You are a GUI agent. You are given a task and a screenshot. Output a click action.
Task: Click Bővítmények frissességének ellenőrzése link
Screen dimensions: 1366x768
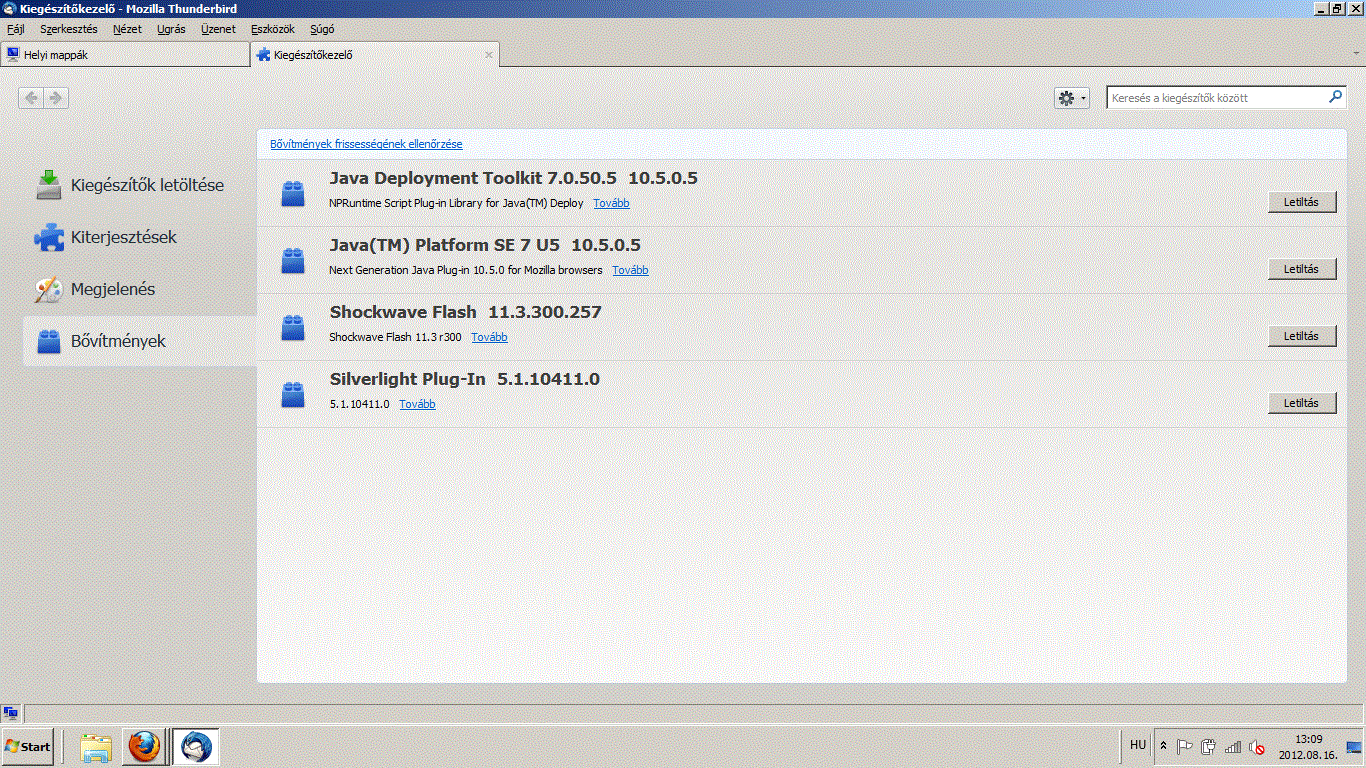366,144
